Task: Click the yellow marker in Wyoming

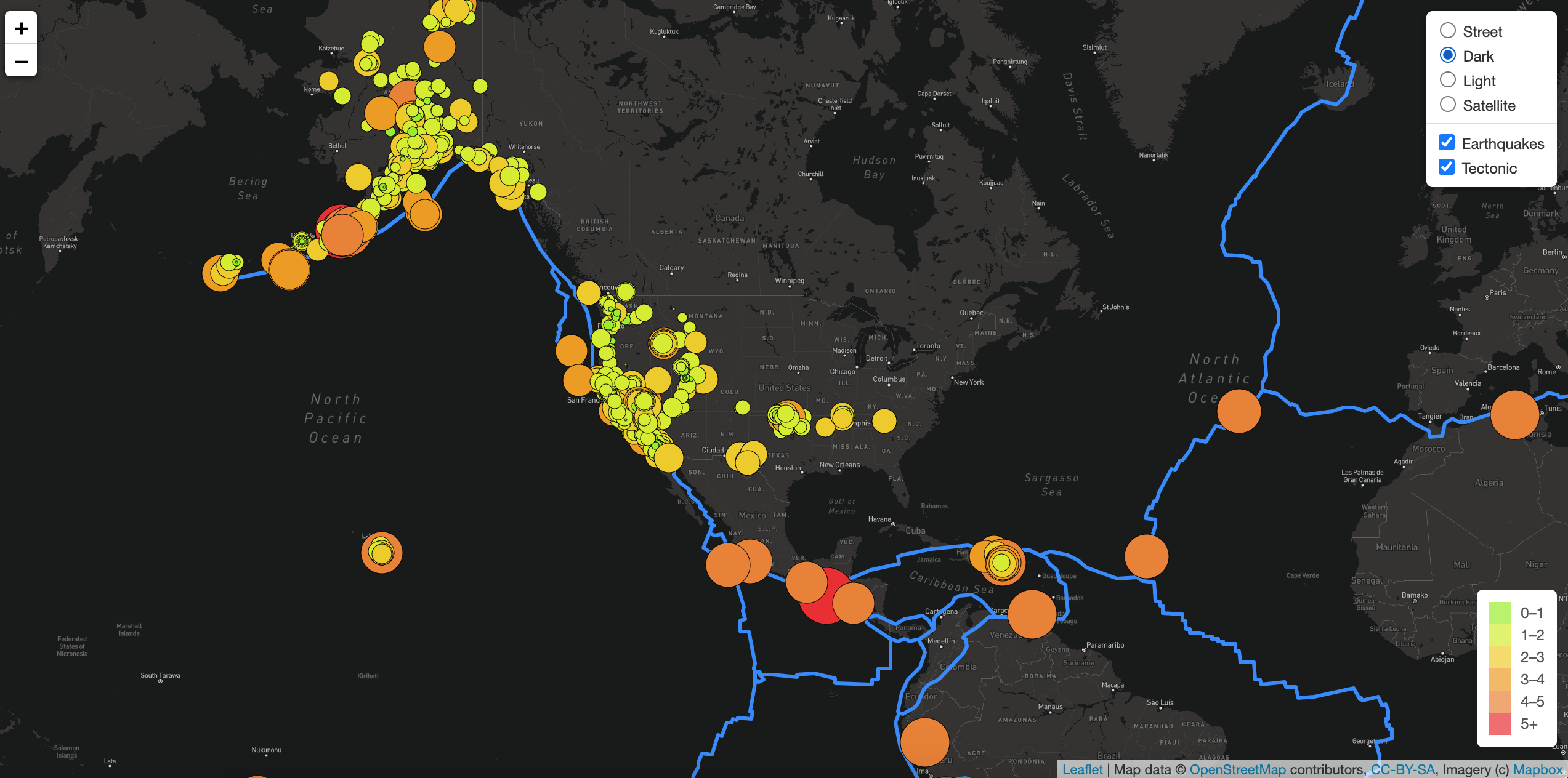Action: (x=695, y=342)
